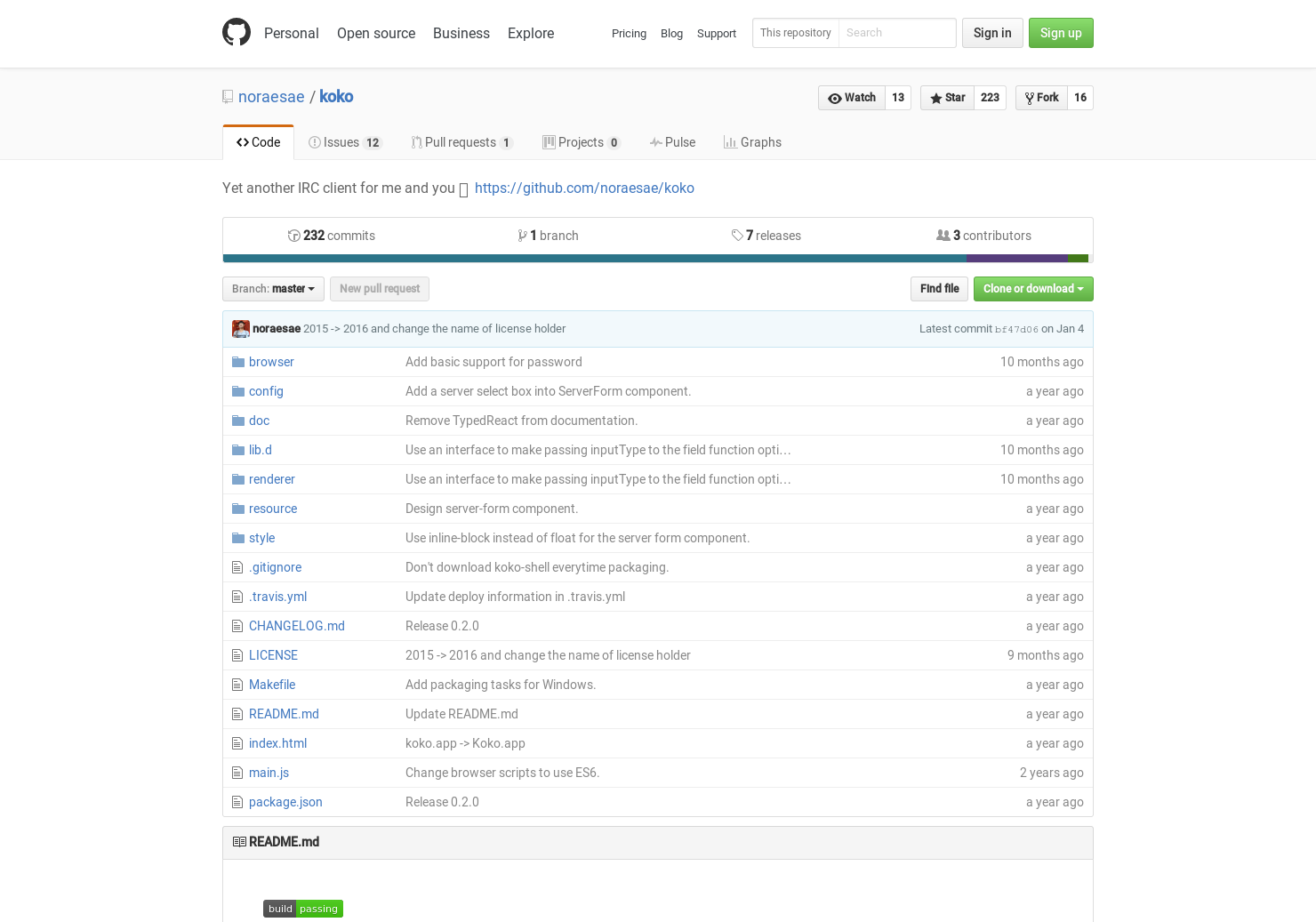The height and width of the screenshot is (922, 1316).
Task: Click the commits history clock icon
Action: (x=293, y=236)
